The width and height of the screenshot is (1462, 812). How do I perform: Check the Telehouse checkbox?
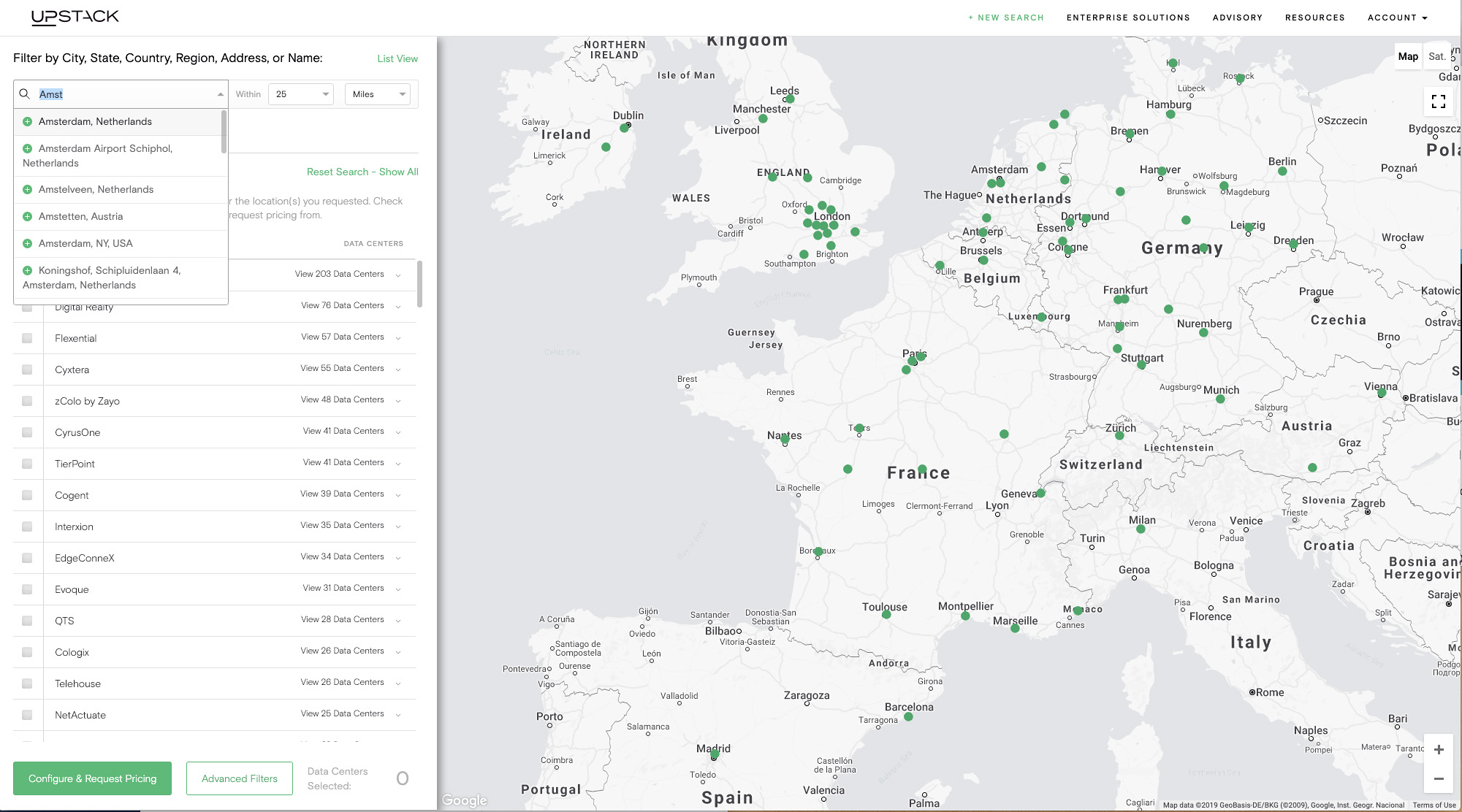(x=27, y=683)
